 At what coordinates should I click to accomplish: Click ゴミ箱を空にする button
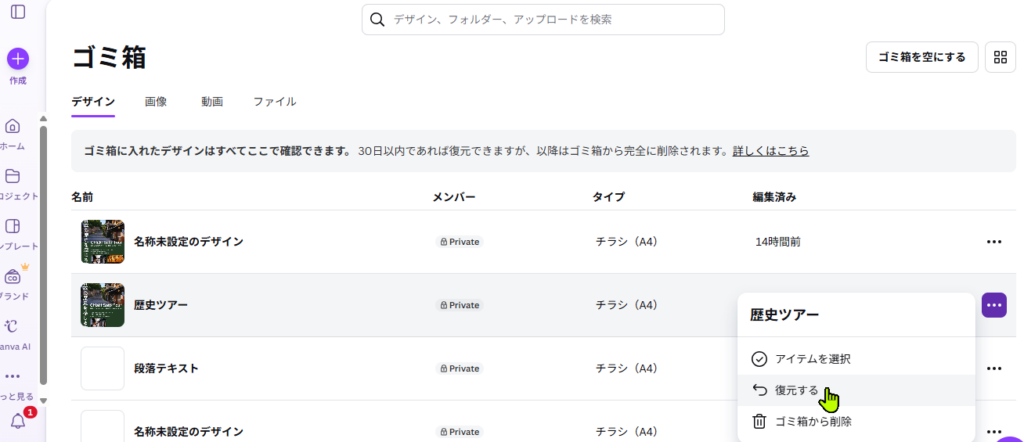(921, 57)
